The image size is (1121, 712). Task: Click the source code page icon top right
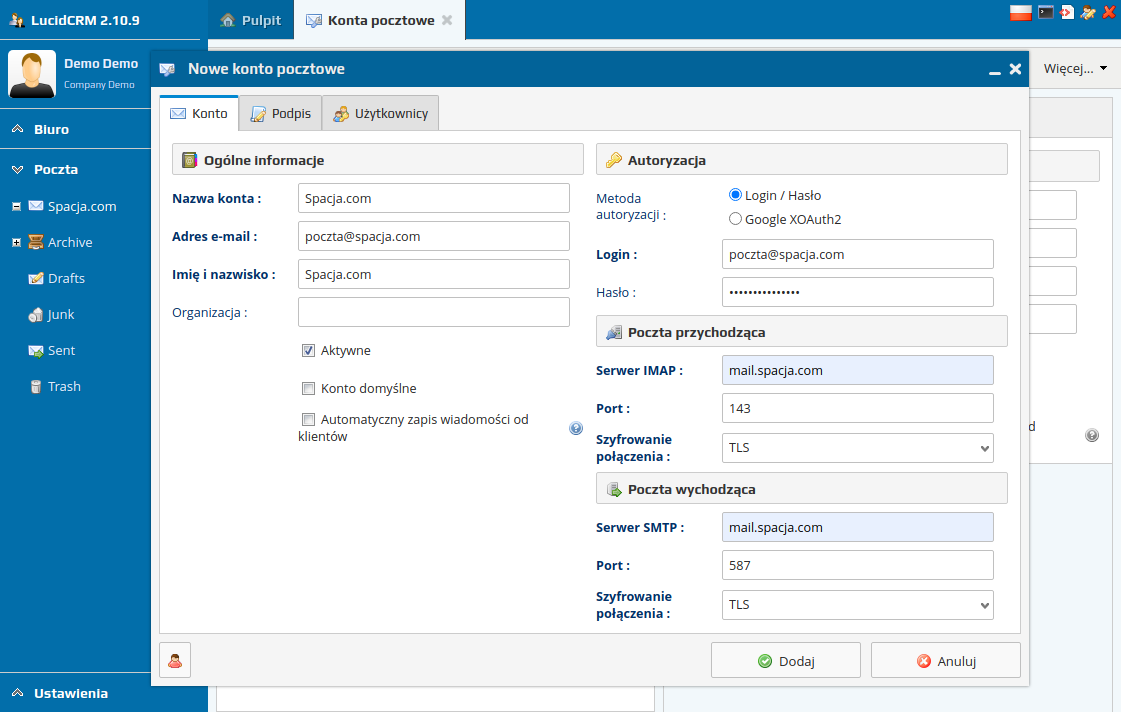[x=1068, y=12]
